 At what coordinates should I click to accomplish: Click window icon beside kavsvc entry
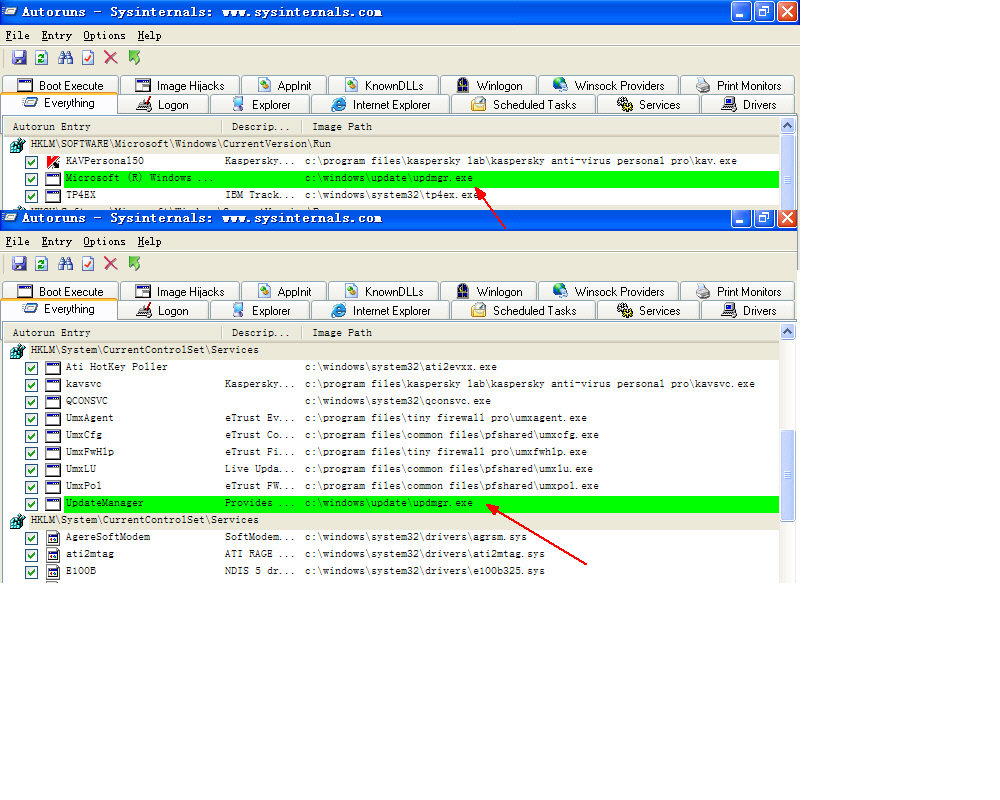coord(53,385)
